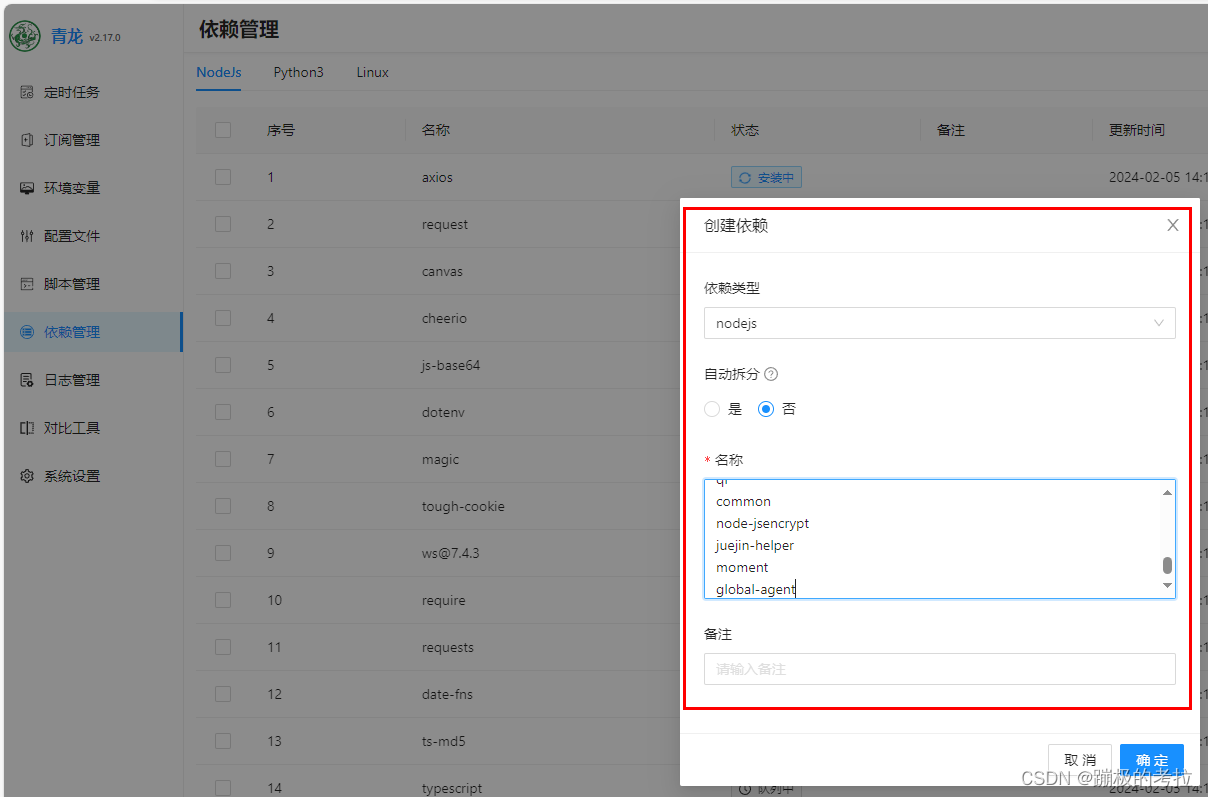Click the scroll-up arrow of the 名称 textarea
The width and height of the screenshot is (1208, 797).
1167,491
